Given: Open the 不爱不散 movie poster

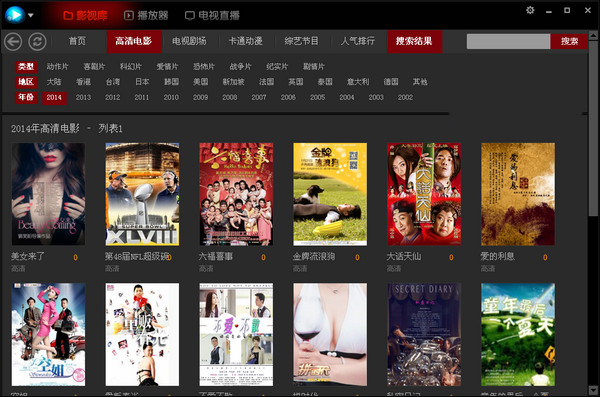Looking at the screenshot, I should pyautogui.click(x=236, y=335).
